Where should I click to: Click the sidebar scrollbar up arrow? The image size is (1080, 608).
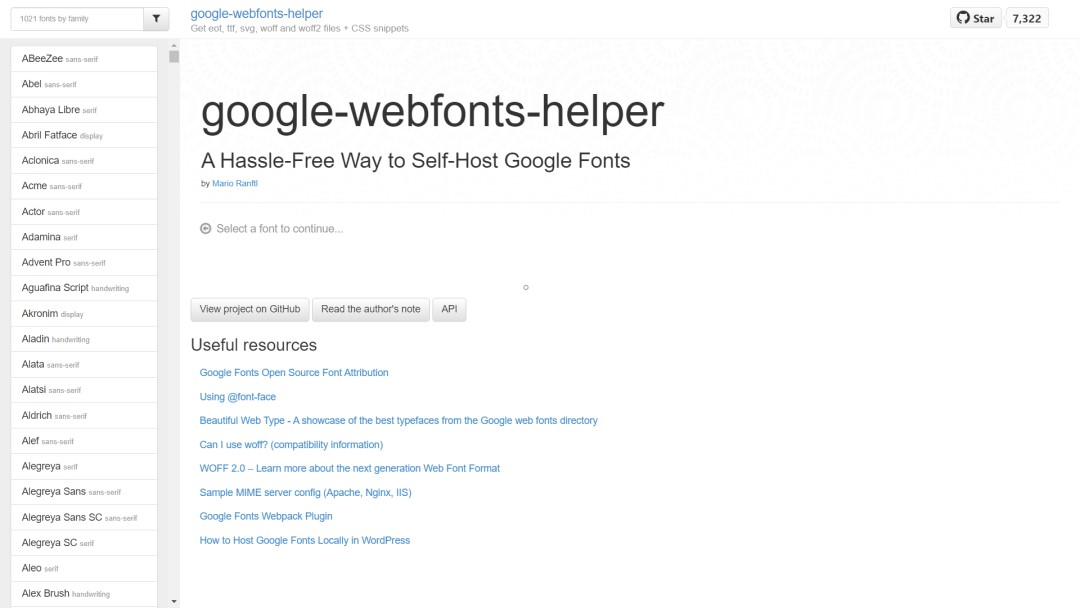tap(172, 46)
